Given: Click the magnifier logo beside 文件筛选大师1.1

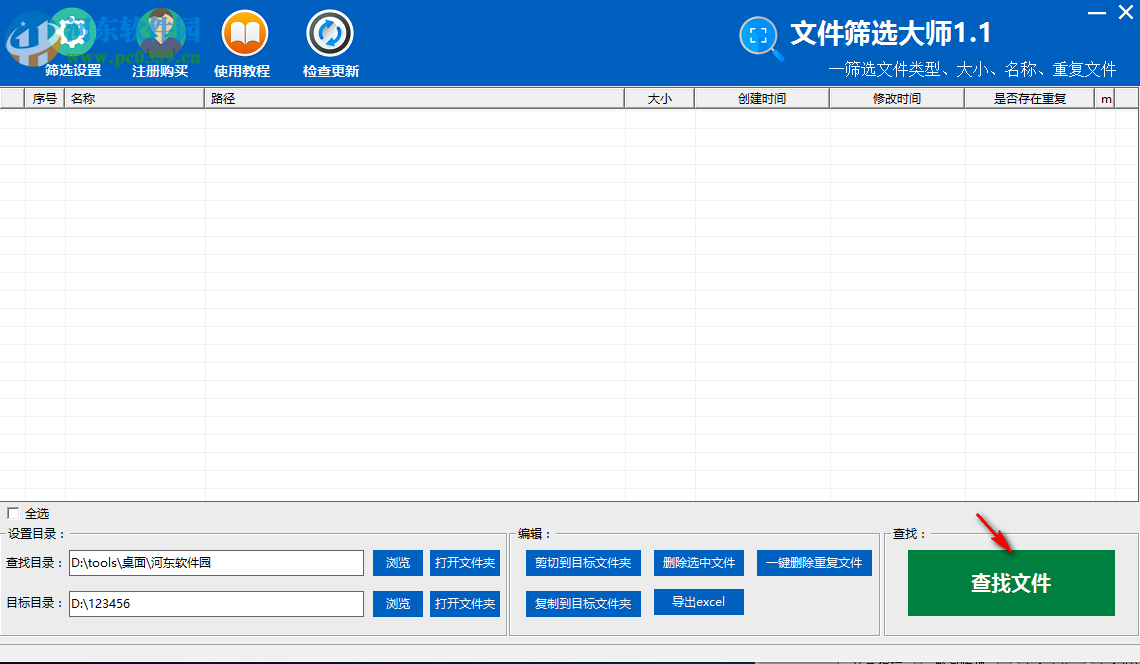Looking at the screenshot, I should pyautogui.click(x=760, y=36).
